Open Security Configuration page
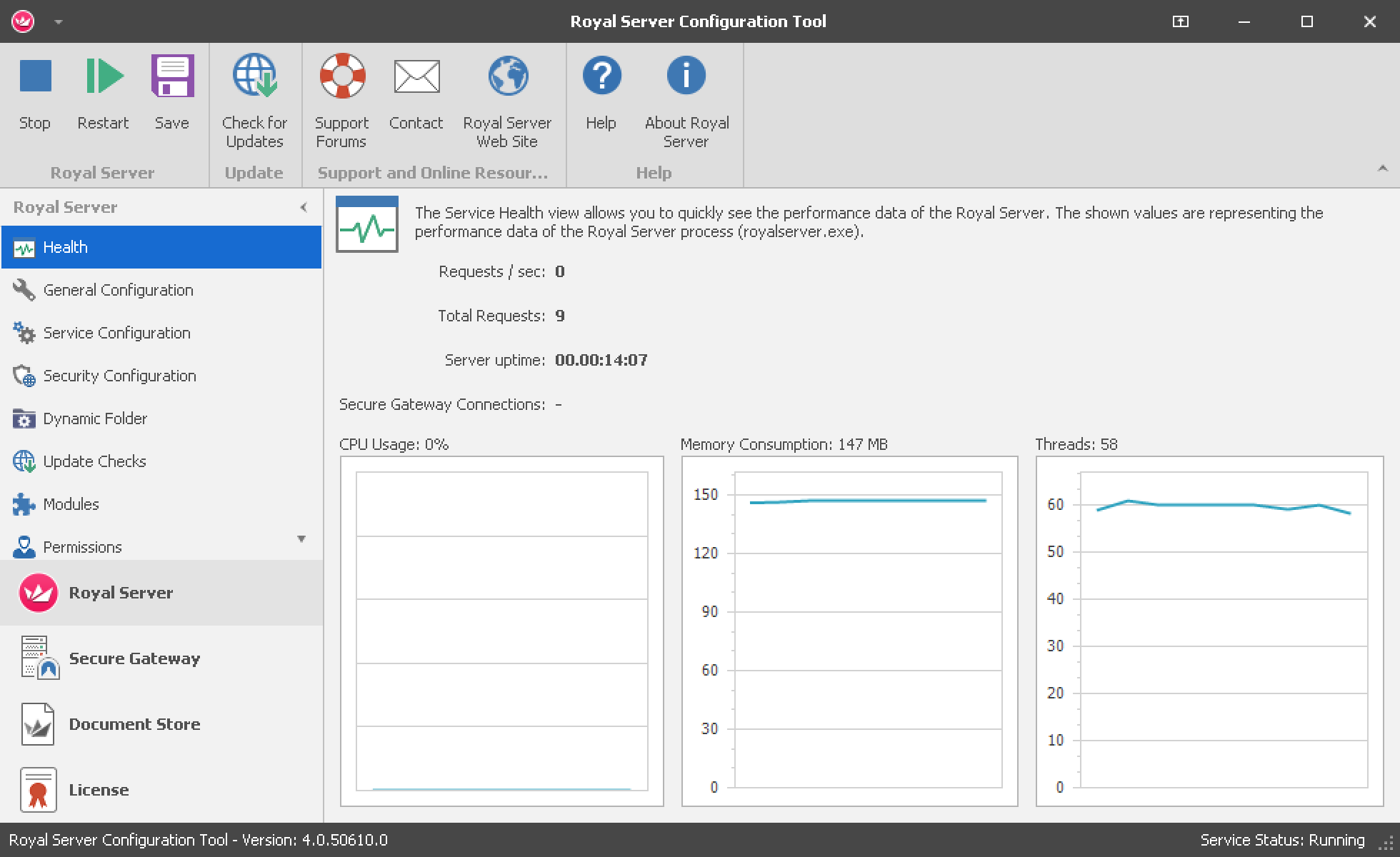 [119, 376]
